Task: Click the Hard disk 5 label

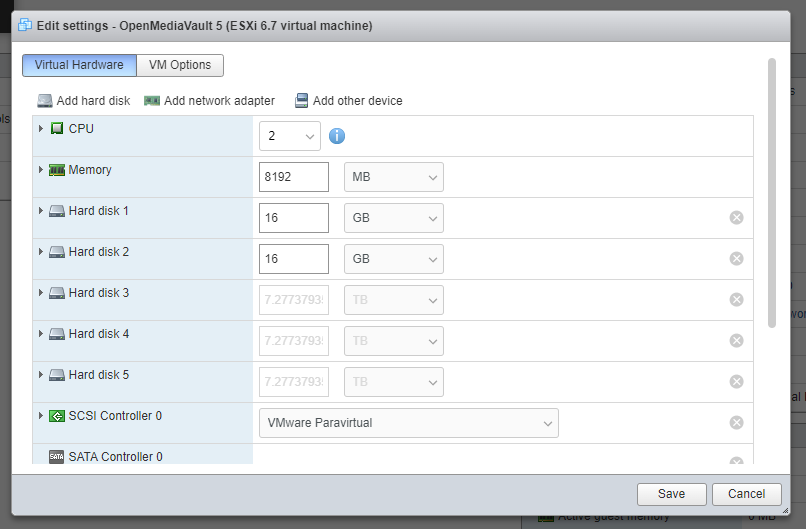Action: pos(99,375)
